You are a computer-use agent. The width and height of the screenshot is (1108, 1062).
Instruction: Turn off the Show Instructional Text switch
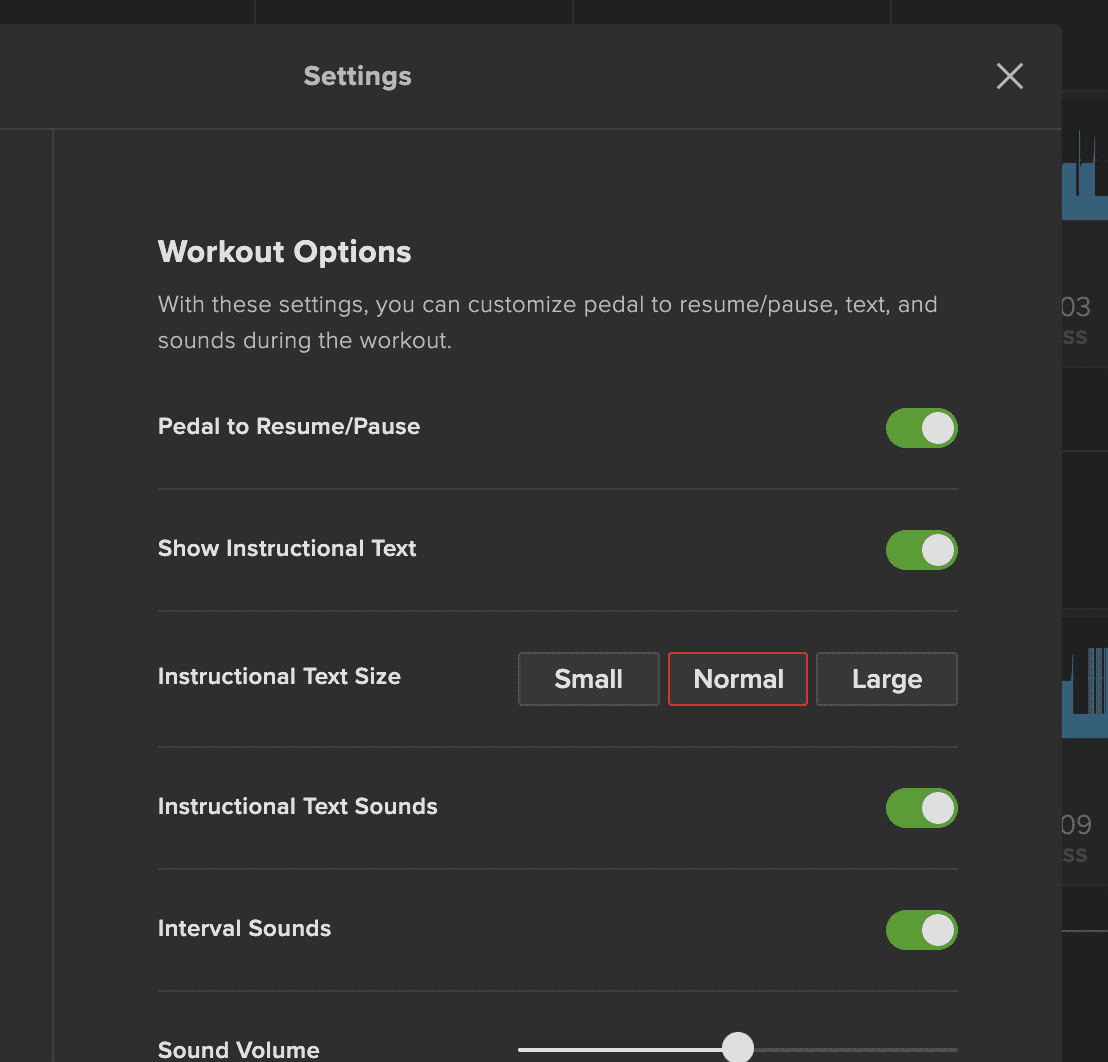point(921,550)
